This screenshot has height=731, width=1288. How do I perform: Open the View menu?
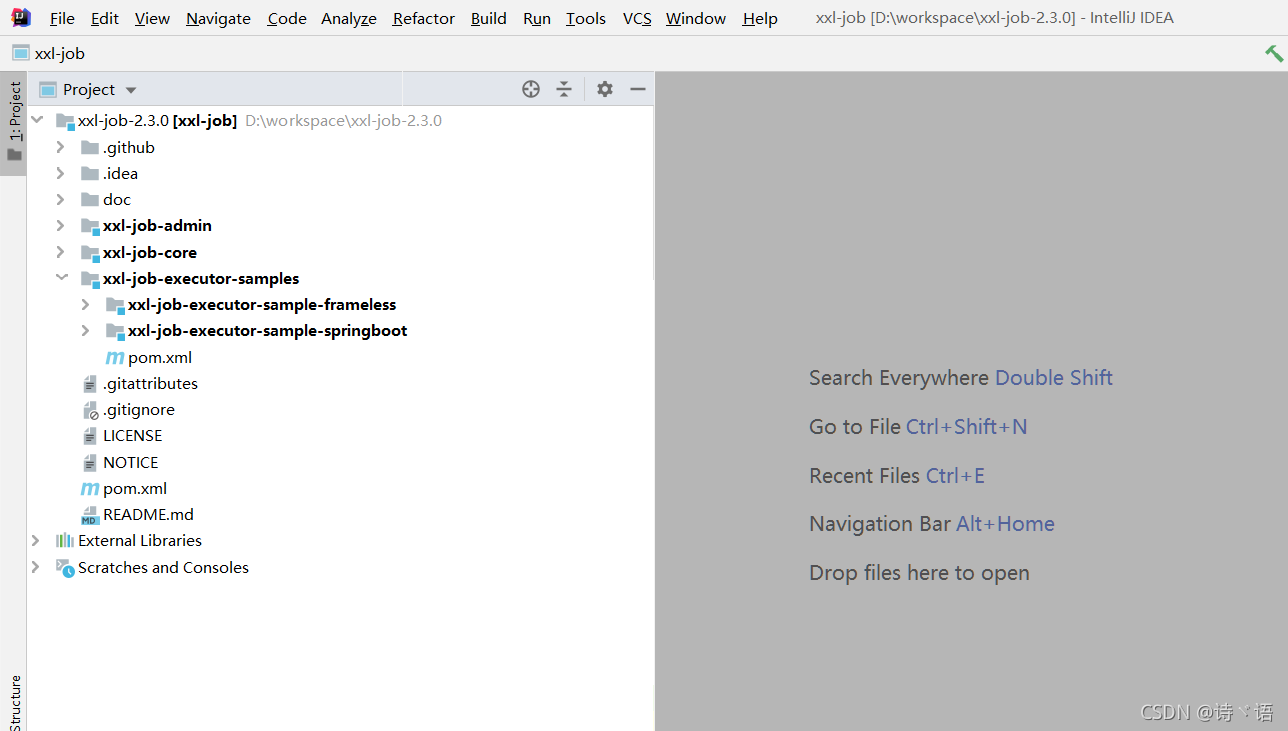152,18
